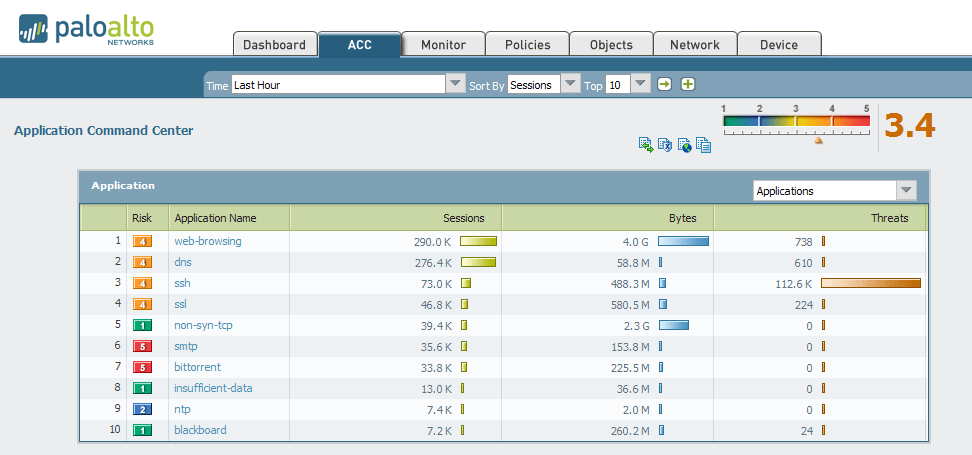This screenshot has width=972, height=455.
Task: Click the stacked documents report icon
Action: tap(704, 146)
